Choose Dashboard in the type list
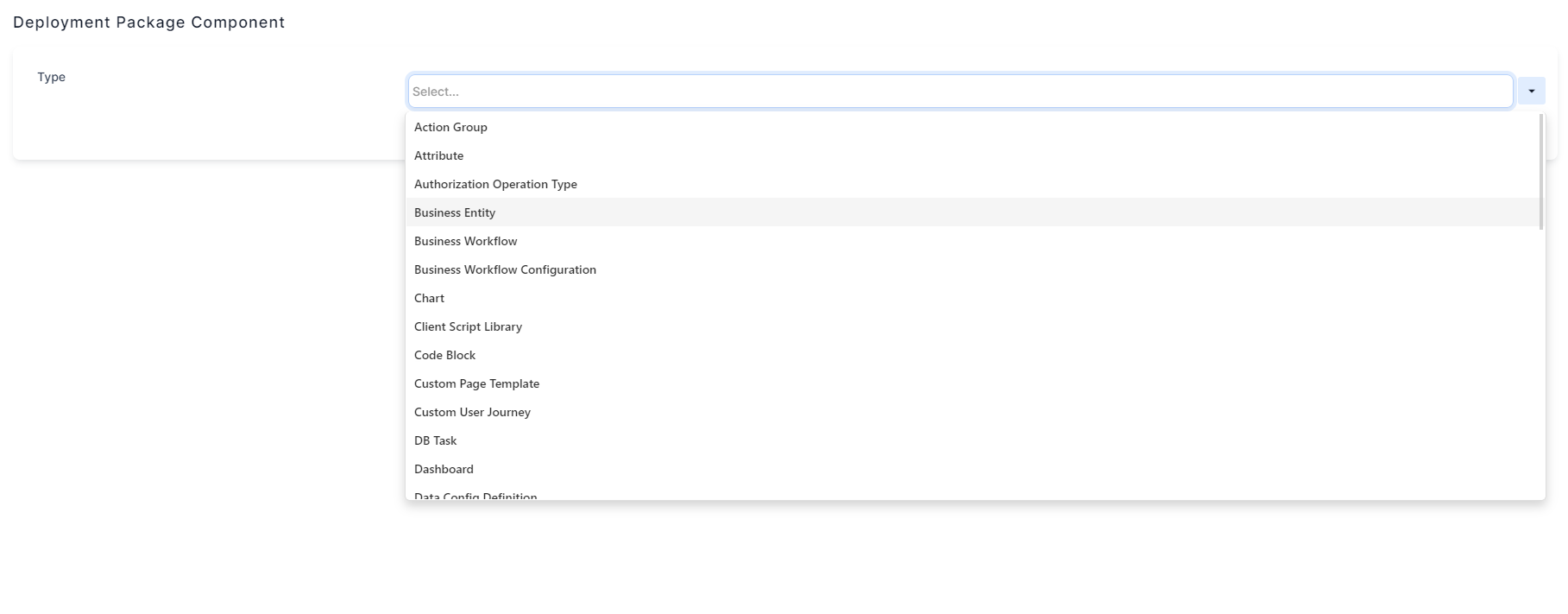This screenshot has width=1568, height=614. 444,469
